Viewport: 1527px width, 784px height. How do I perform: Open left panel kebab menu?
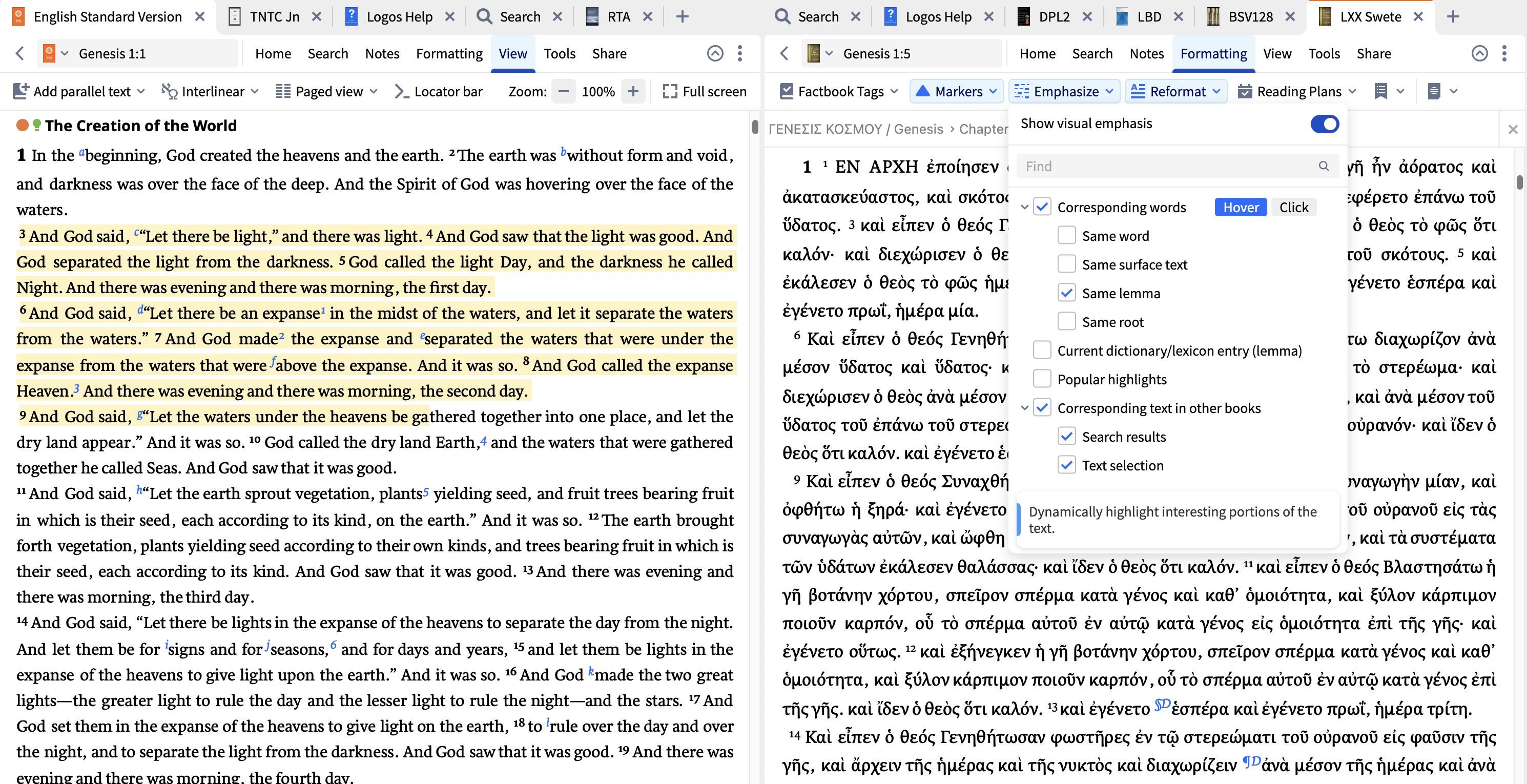click(740, 53)
